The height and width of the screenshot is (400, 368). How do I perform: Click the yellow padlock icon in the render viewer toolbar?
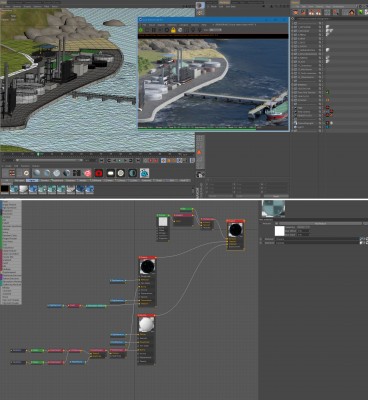173,30
